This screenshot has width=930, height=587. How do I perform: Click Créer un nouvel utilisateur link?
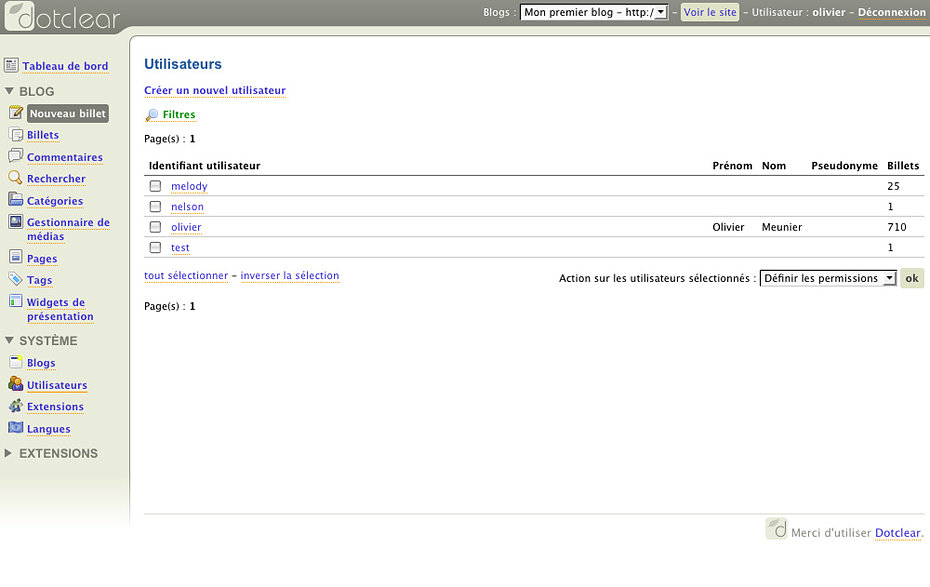point(215,90)
